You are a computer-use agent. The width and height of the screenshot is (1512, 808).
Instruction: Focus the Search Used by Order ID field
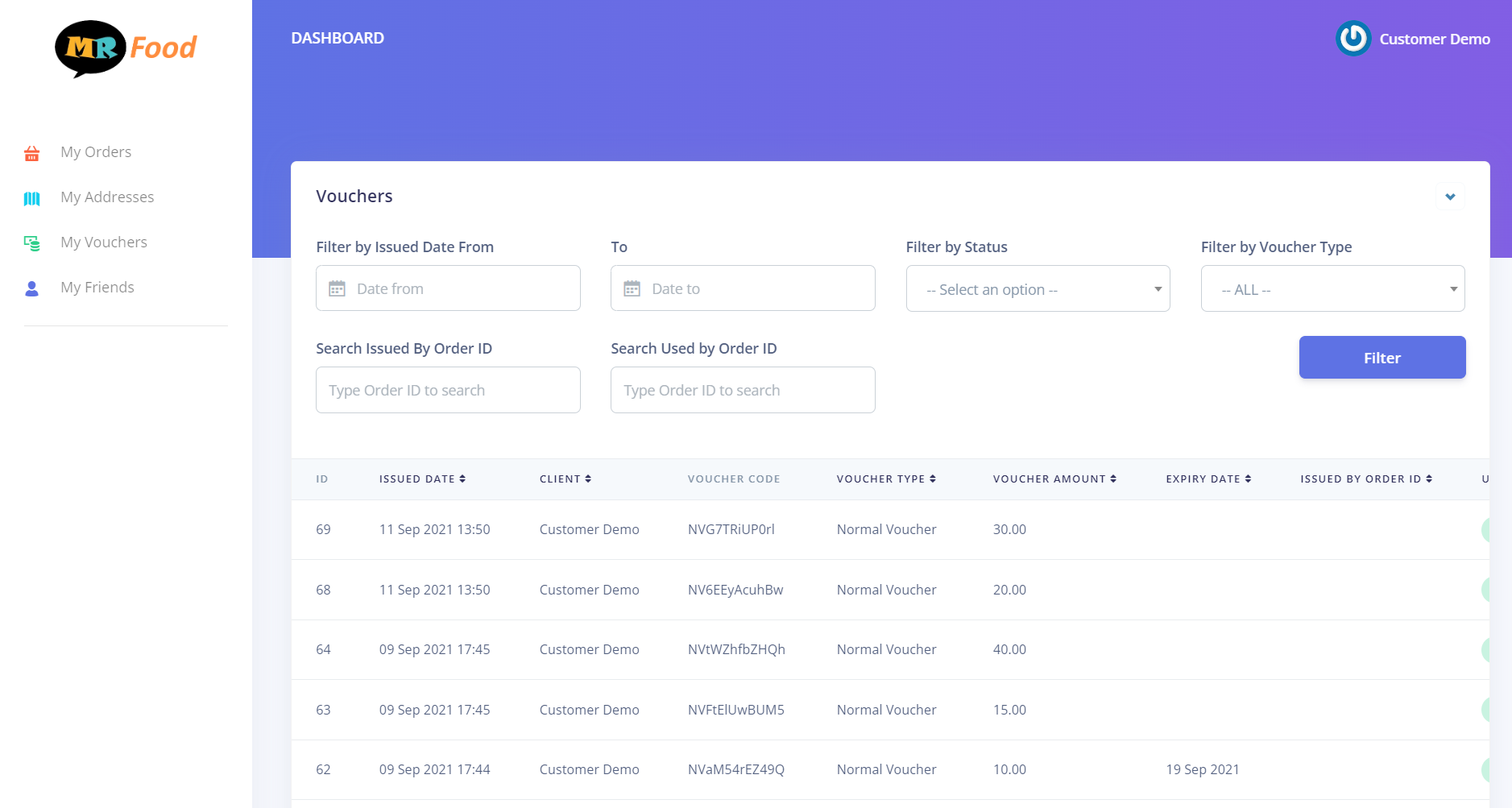pos(743,390)
